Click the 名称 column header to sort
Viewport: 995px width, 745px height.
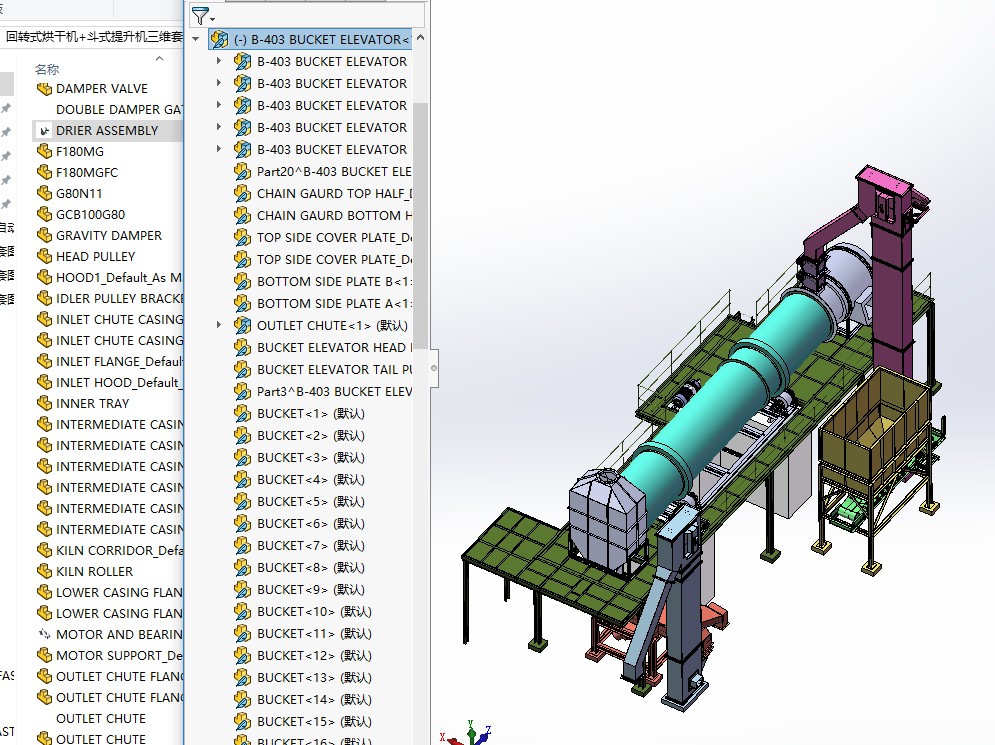pos(47,70)
